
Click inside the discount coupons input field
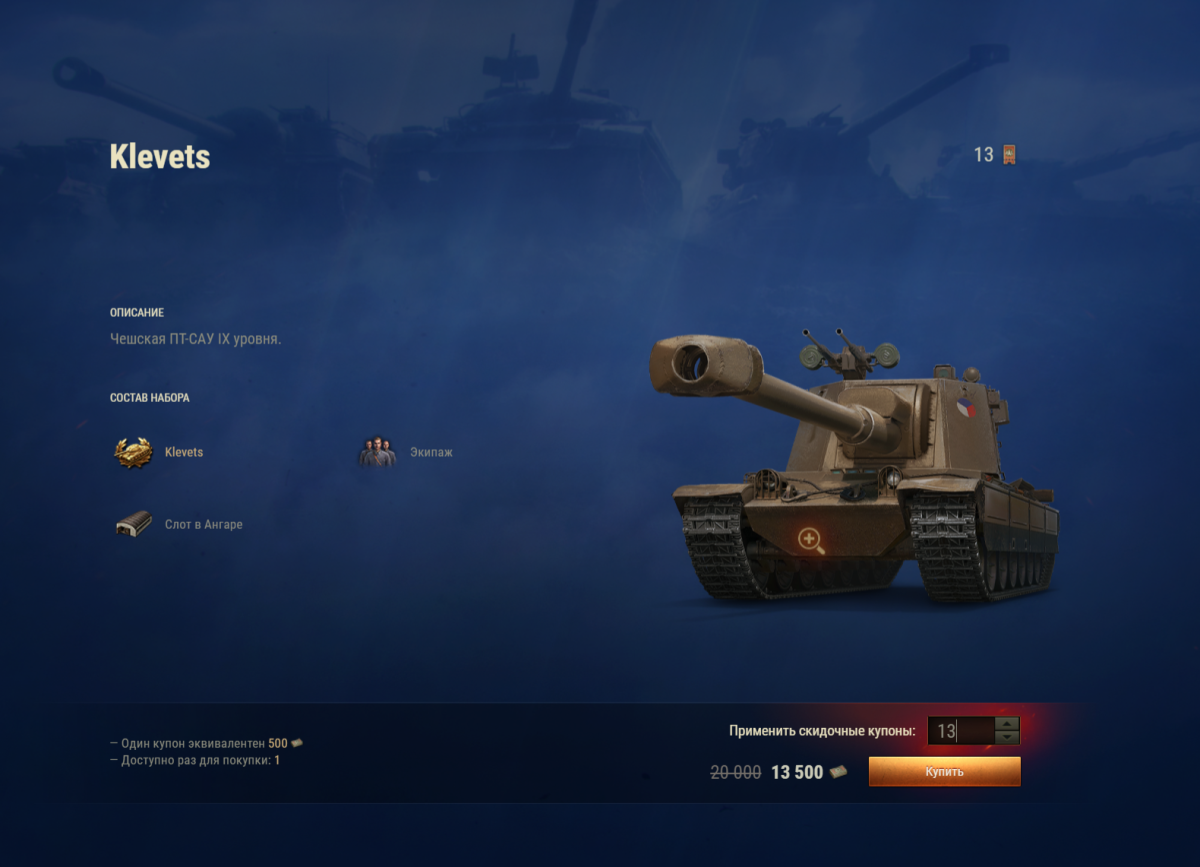click(x=962, y=731)
